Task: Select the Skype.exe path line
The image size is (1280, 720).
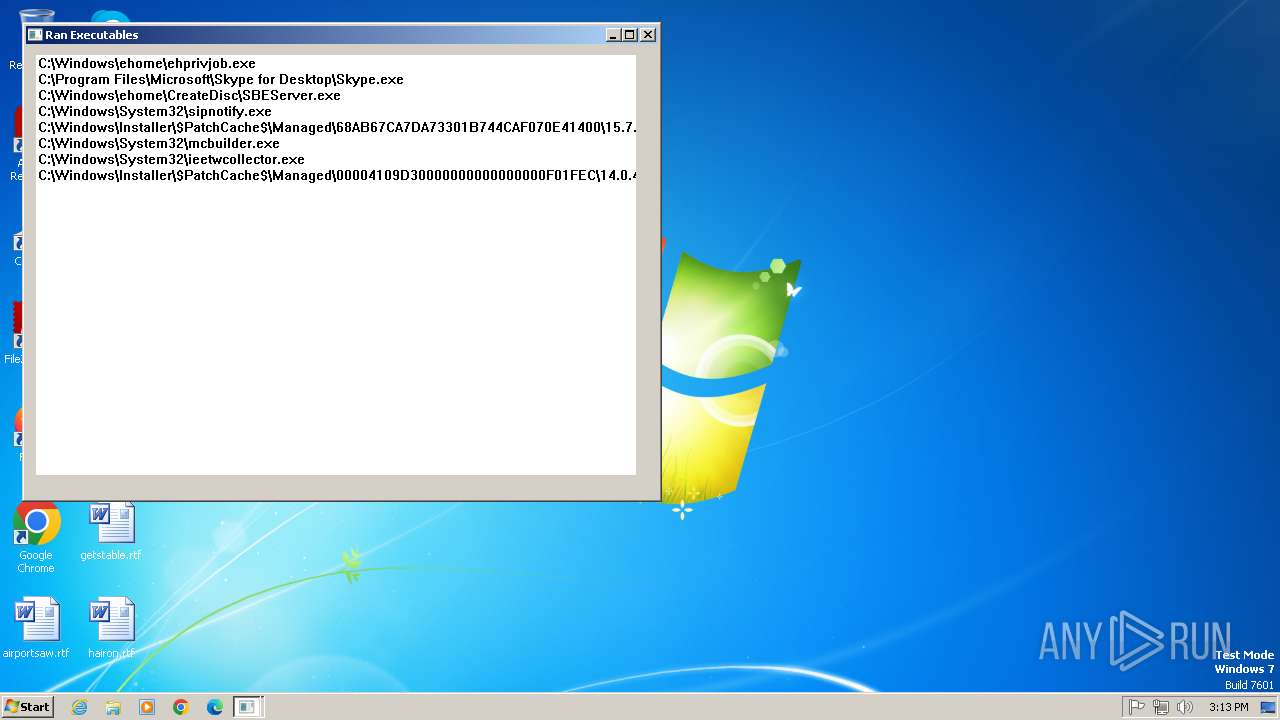Action: (221, 79)
